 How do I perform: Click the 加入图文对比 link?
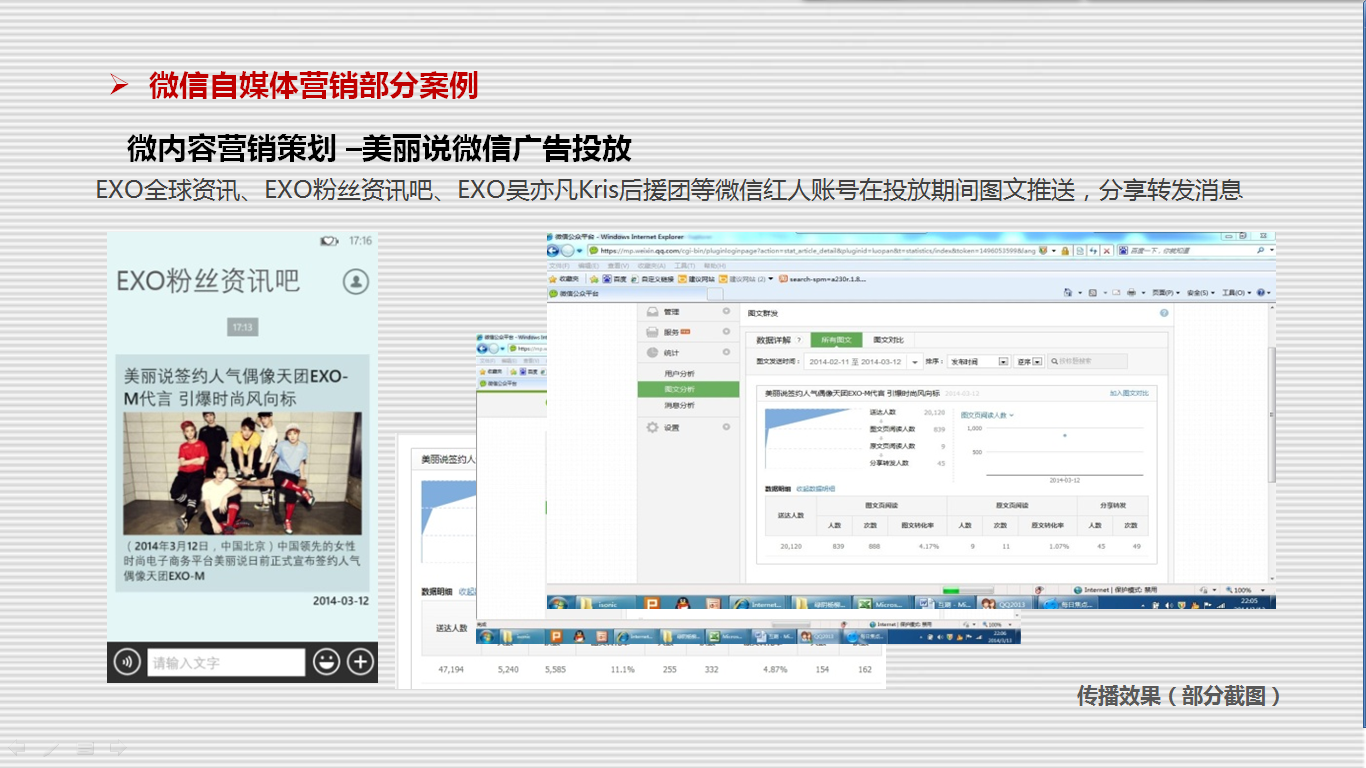click(1129, 393)
